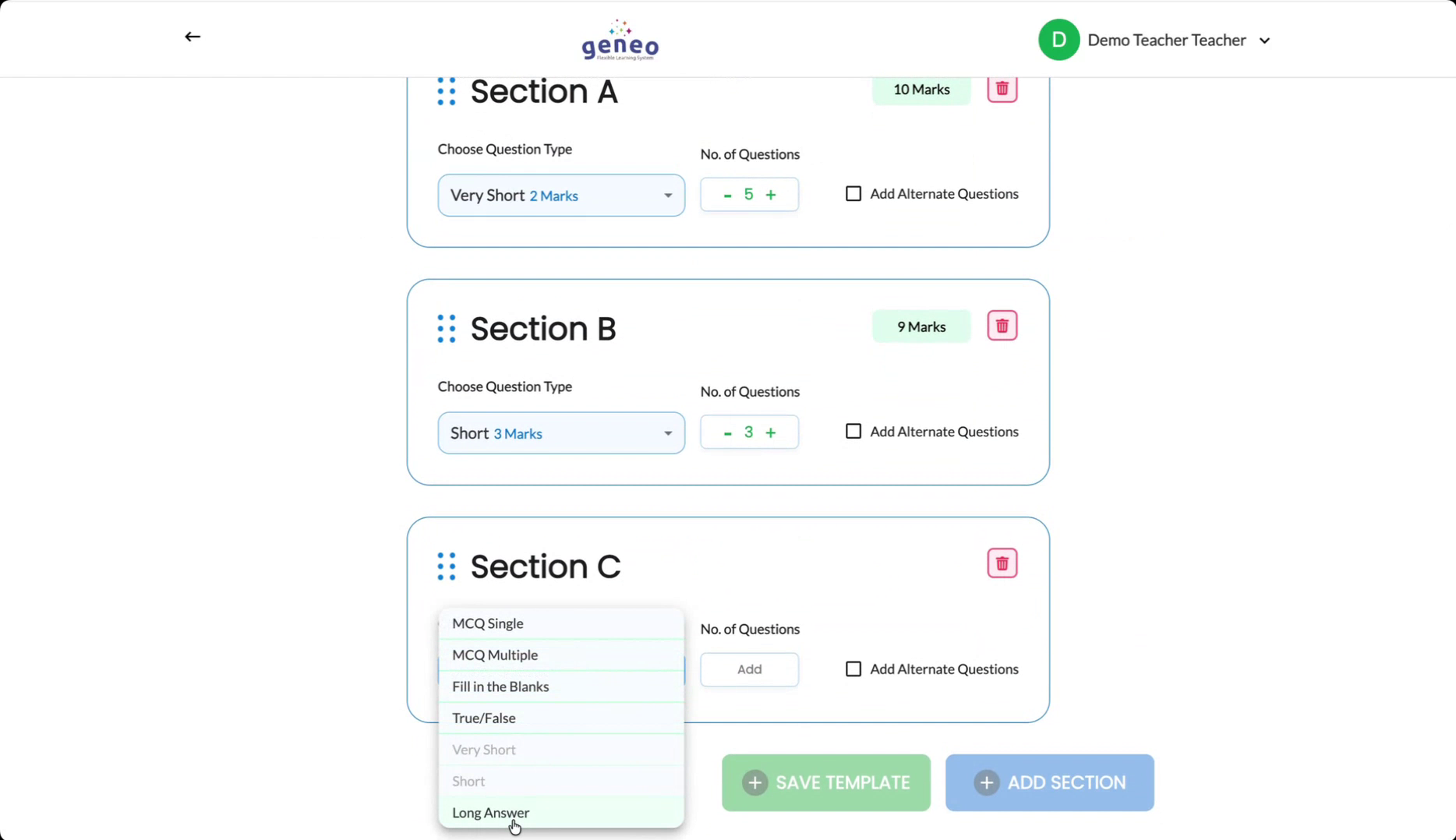Enable Add Alternate Questions for Section B
Viewport: 1456px width, 840px height.
point(853,432)
